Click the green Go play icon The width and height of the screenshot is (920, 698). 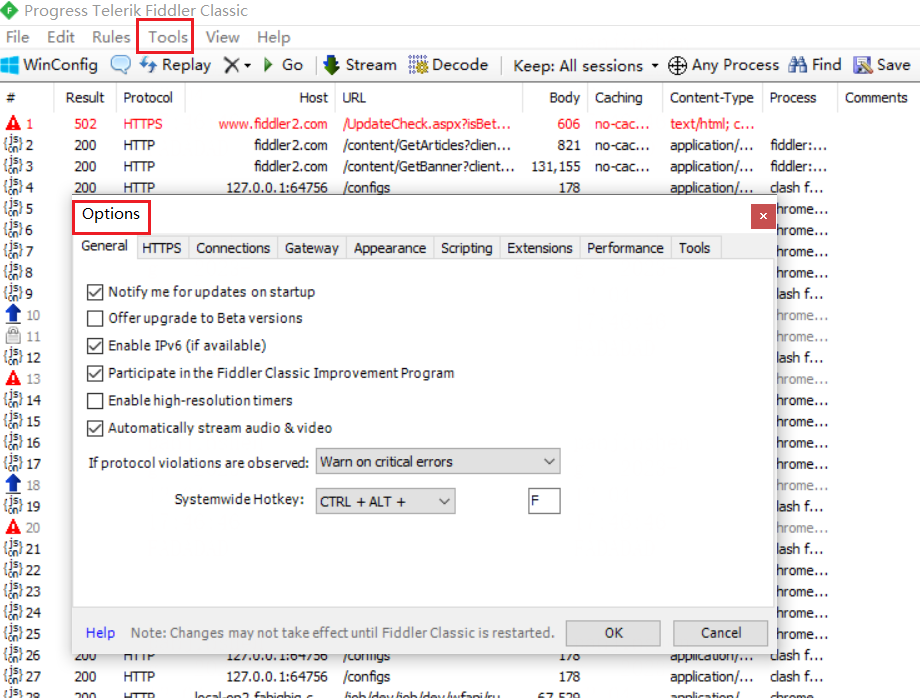[269, 65]
